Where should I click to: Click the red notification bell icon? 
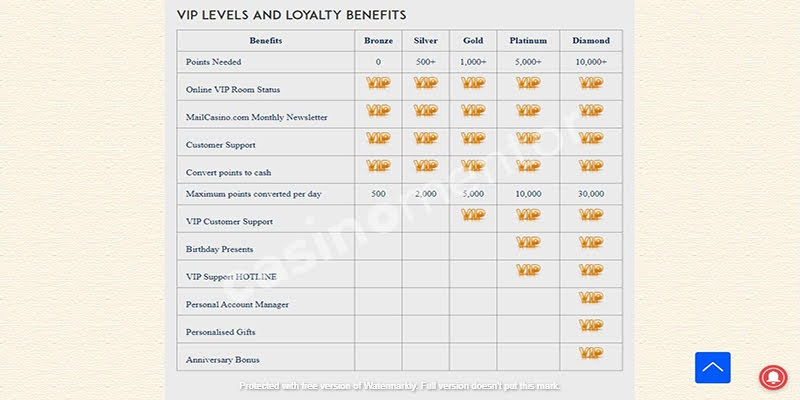(x=771, y=377)
